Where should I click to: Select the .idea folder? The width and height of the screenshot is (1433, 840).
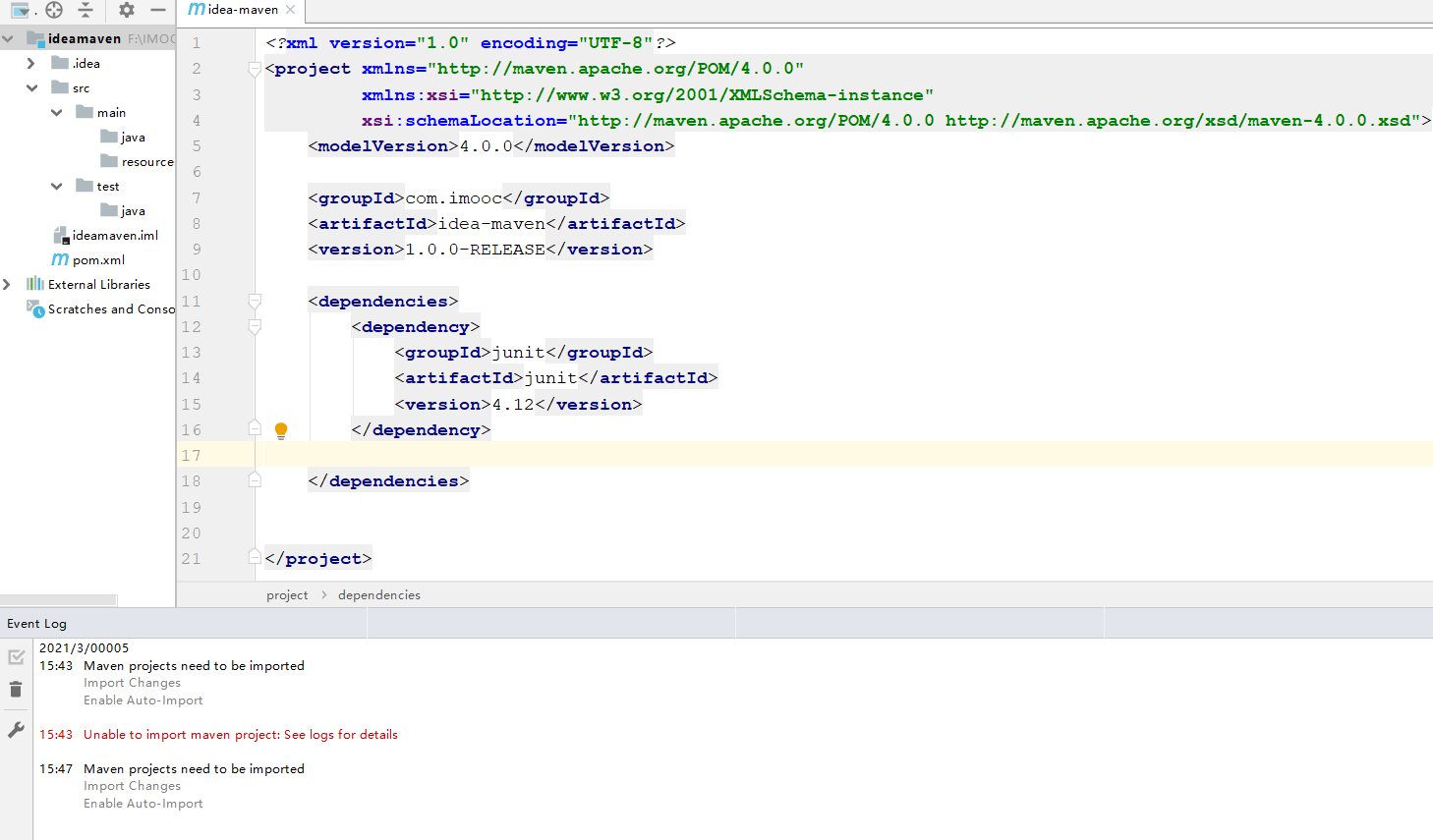pos(76,64)
